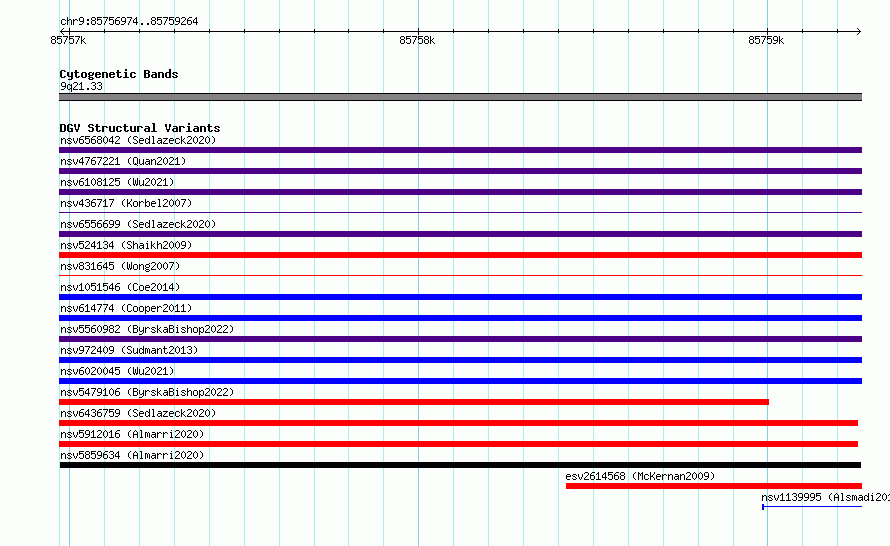Image resolution: width=890 pixels, height=546 pixels.
Task: Click the gray 9q21.33 cytogenetic band bar
Action: pyautogui.click(x=460, y=97)
